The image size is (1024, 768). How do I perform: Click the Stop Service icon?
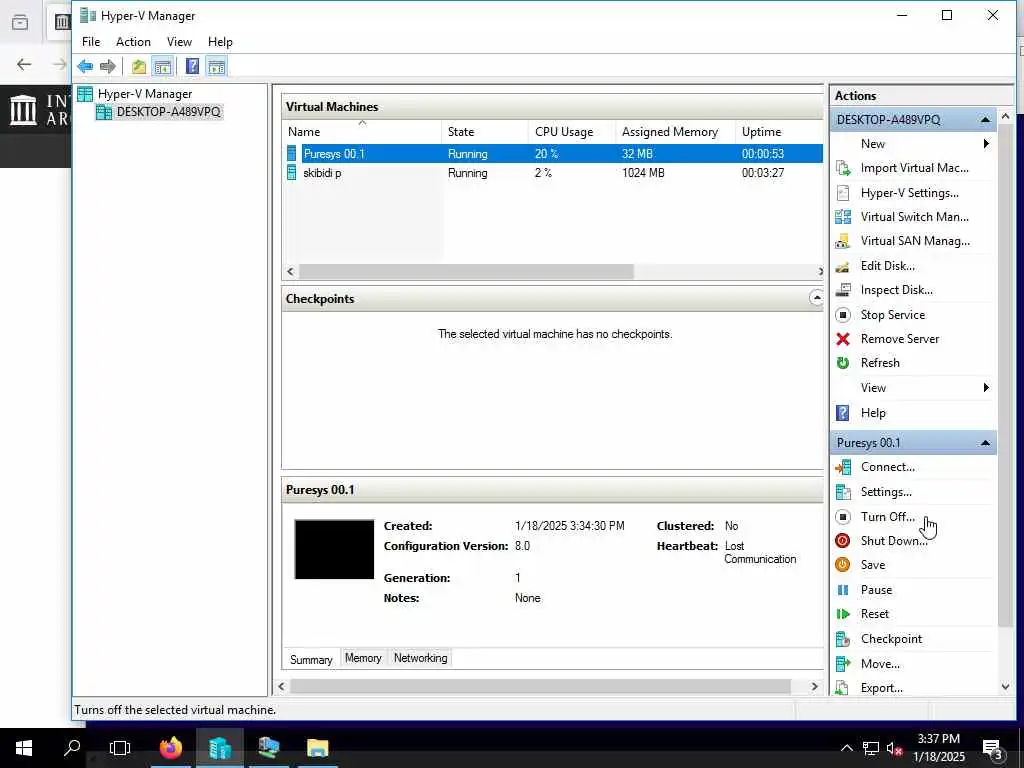click(843, 315)
